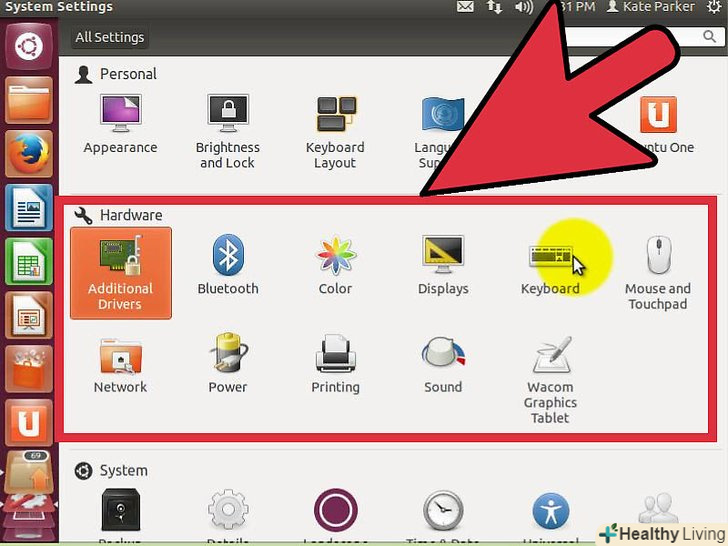
Task: Open Displays settings
Action: (x=443, y=265)
